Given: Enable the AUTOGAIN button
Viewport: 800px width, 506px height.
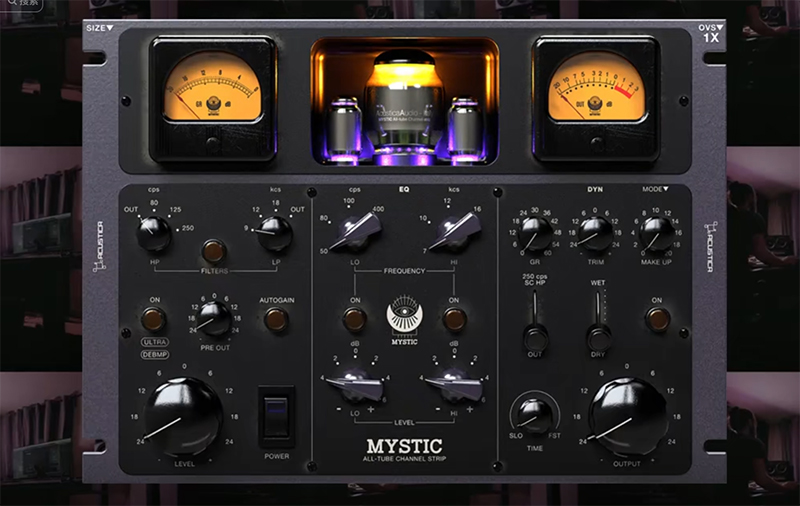Looking at the screenshot, I should pyautogui.click(x=276, y=320).
